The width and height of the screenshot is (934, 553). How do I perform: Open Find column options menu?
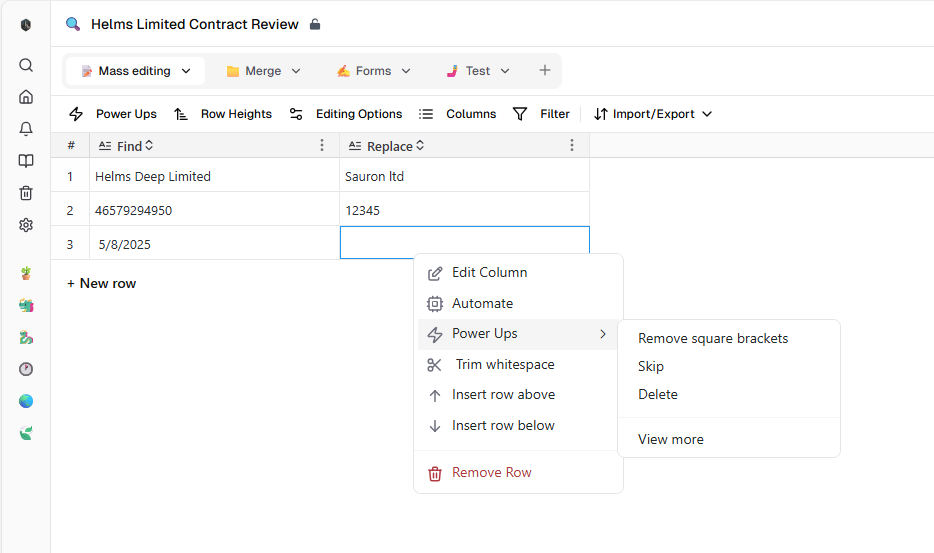[322, 145]
